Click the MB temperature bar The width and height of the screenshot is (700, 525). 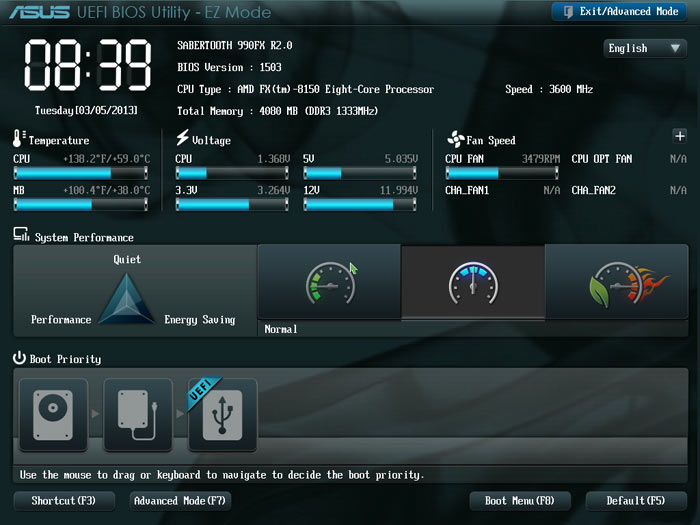[81, 204]
